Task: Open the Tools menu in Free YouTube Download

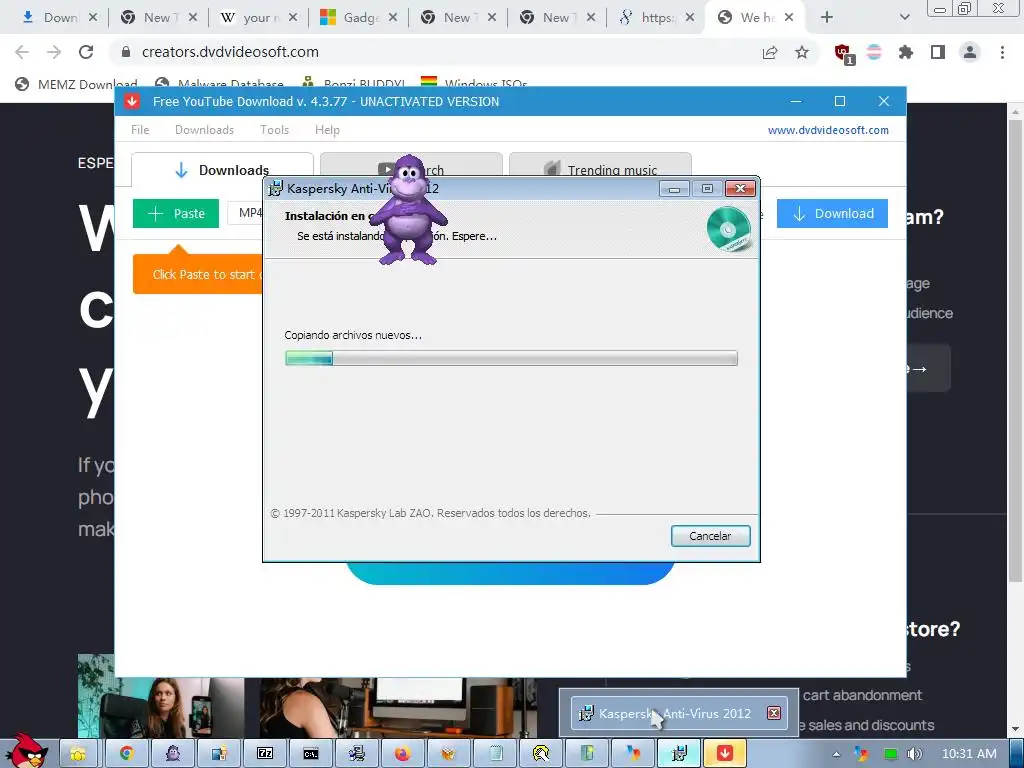Action: (x=274, y=130)
